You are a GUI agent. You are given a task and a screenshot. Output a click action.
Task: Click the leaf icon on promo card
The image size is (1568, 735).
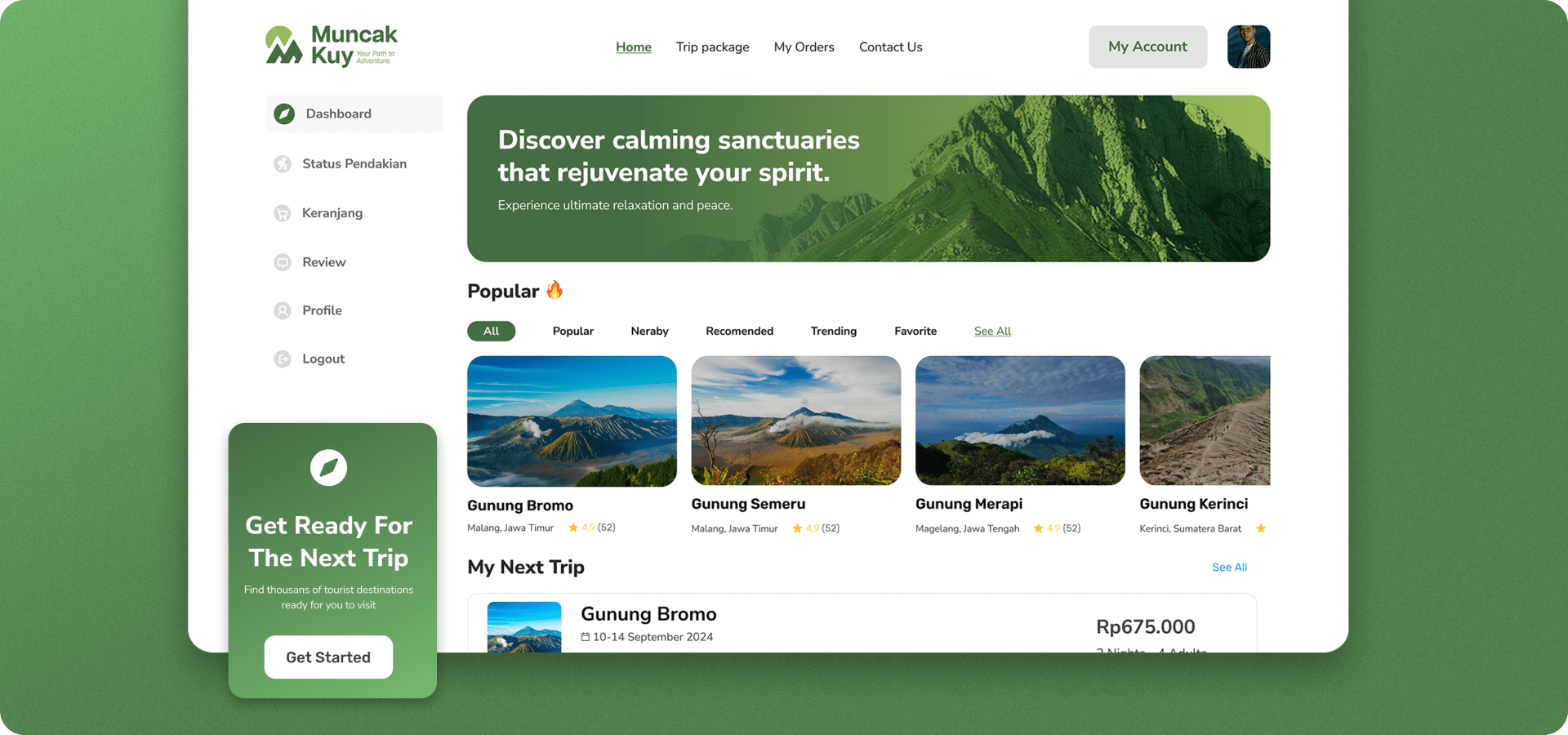tap(328, 467)
